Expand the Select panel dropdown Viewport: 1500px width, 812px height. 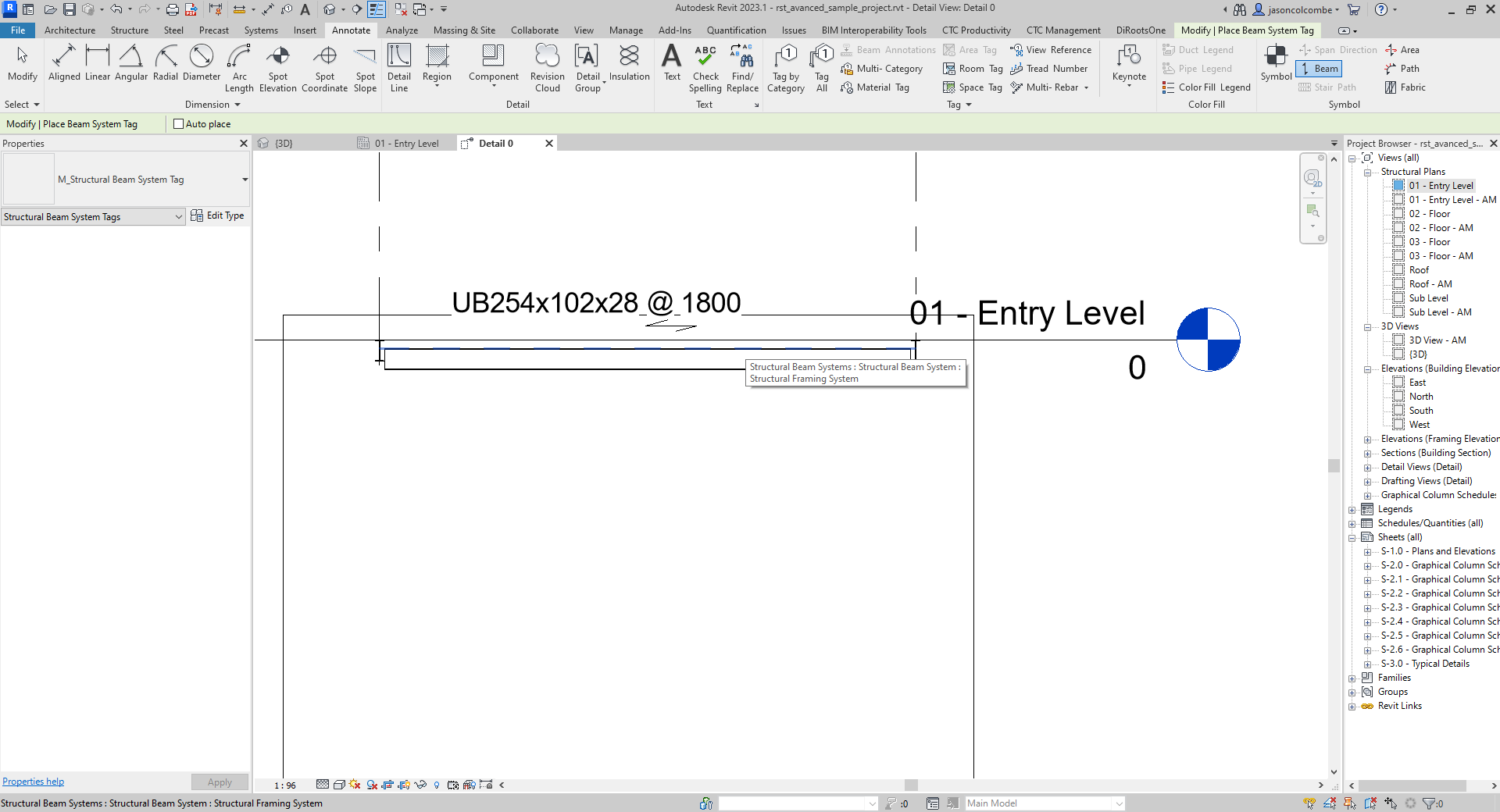click(22, 105)
